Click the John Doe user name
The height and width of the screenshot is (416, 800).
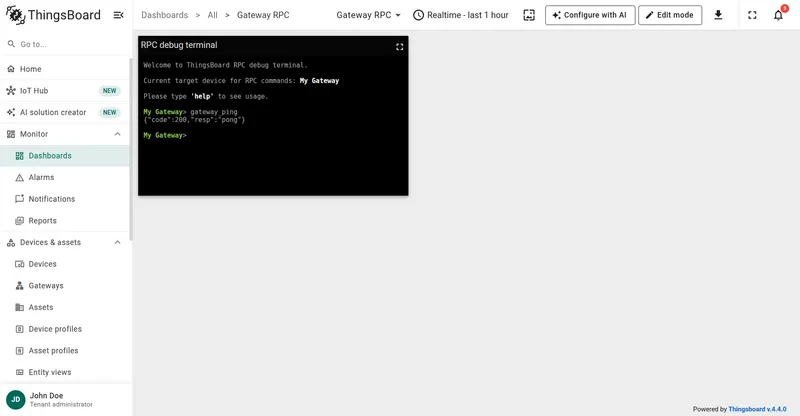46,396
